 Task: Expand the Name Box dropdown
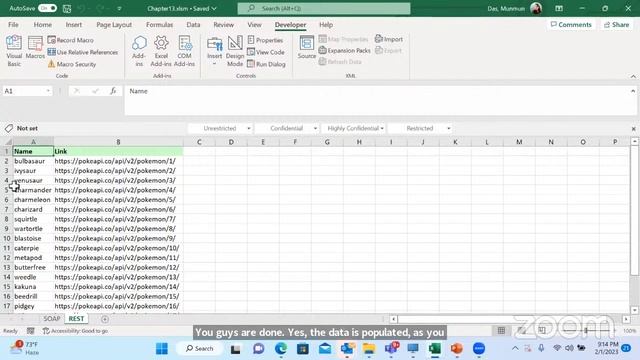click(x=48, y=91)
